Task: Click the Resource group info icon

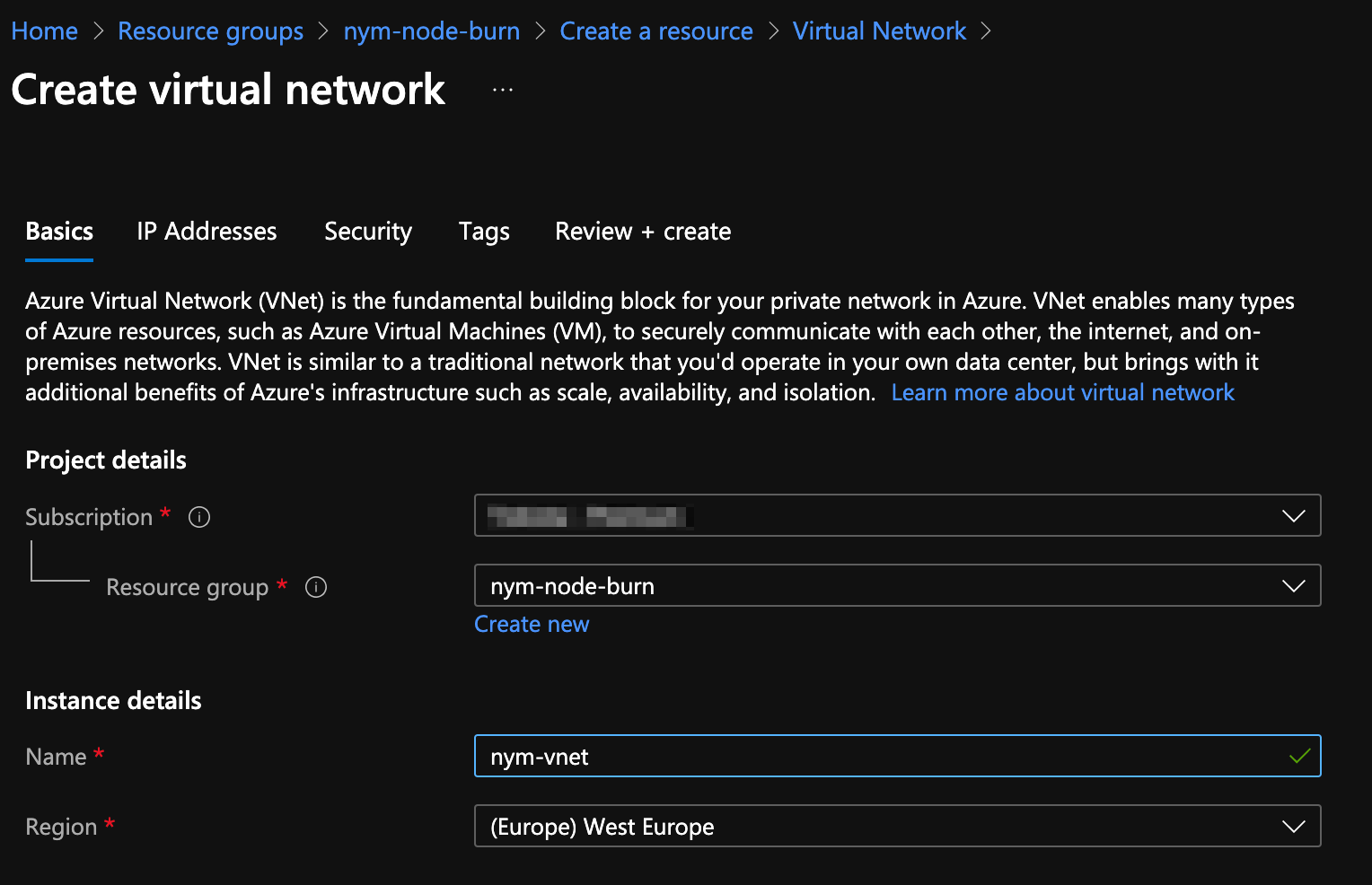Action: (315, 587)
